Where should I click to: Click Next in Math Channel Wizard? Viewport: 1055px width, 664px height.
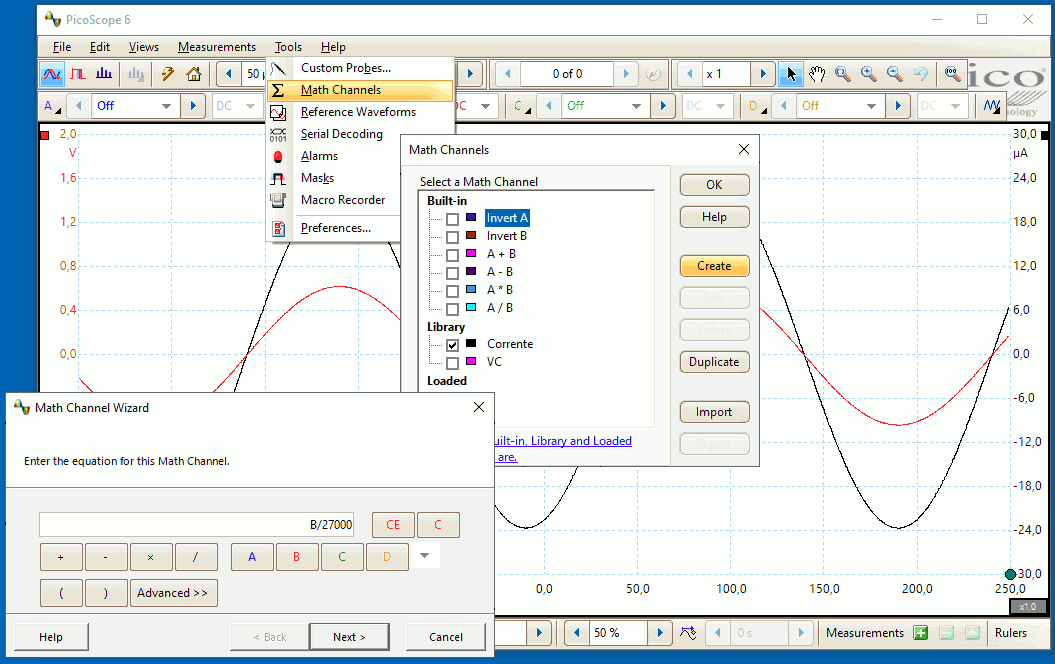(x=348, y=637)
